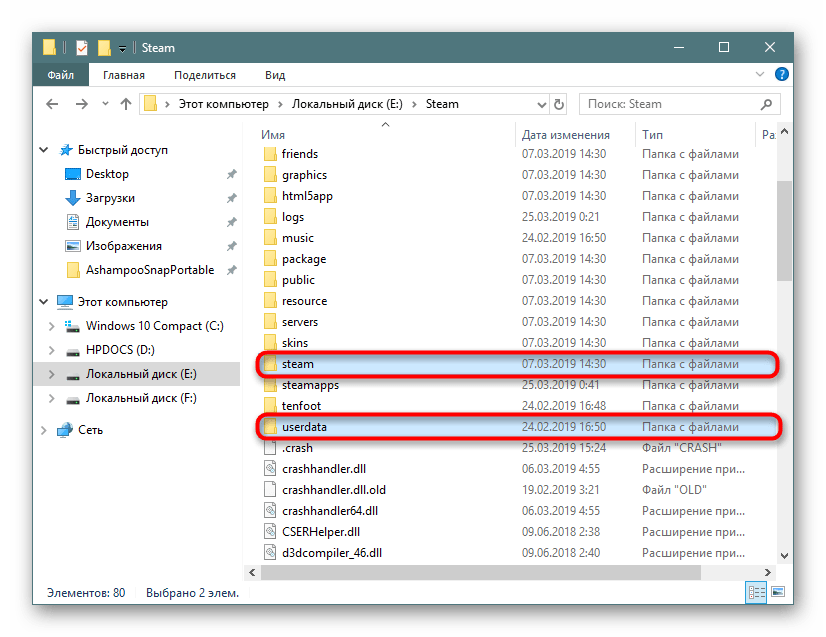Switch to the Вид ribbon tab
The image size is (826, 637).
tap(275, 75)
